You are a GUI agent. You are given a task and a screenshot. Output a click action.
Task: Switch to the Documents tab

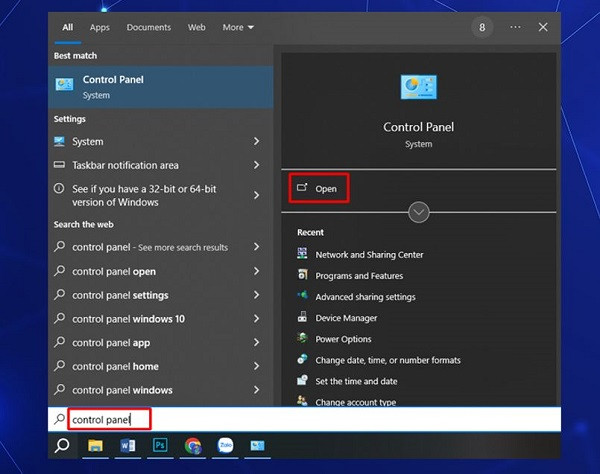click(x=148, y=28)
